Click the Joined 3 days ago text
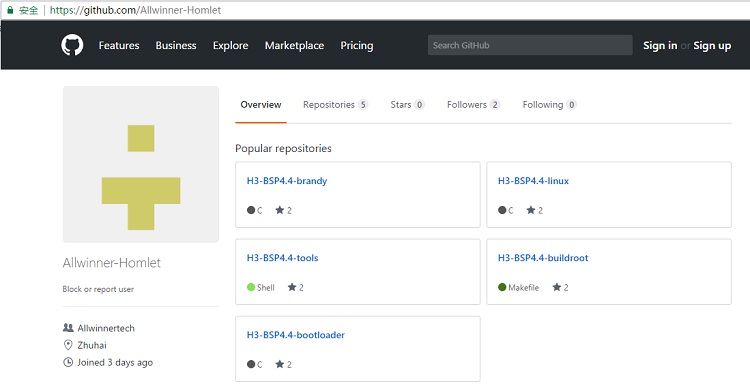 (115, 362)
